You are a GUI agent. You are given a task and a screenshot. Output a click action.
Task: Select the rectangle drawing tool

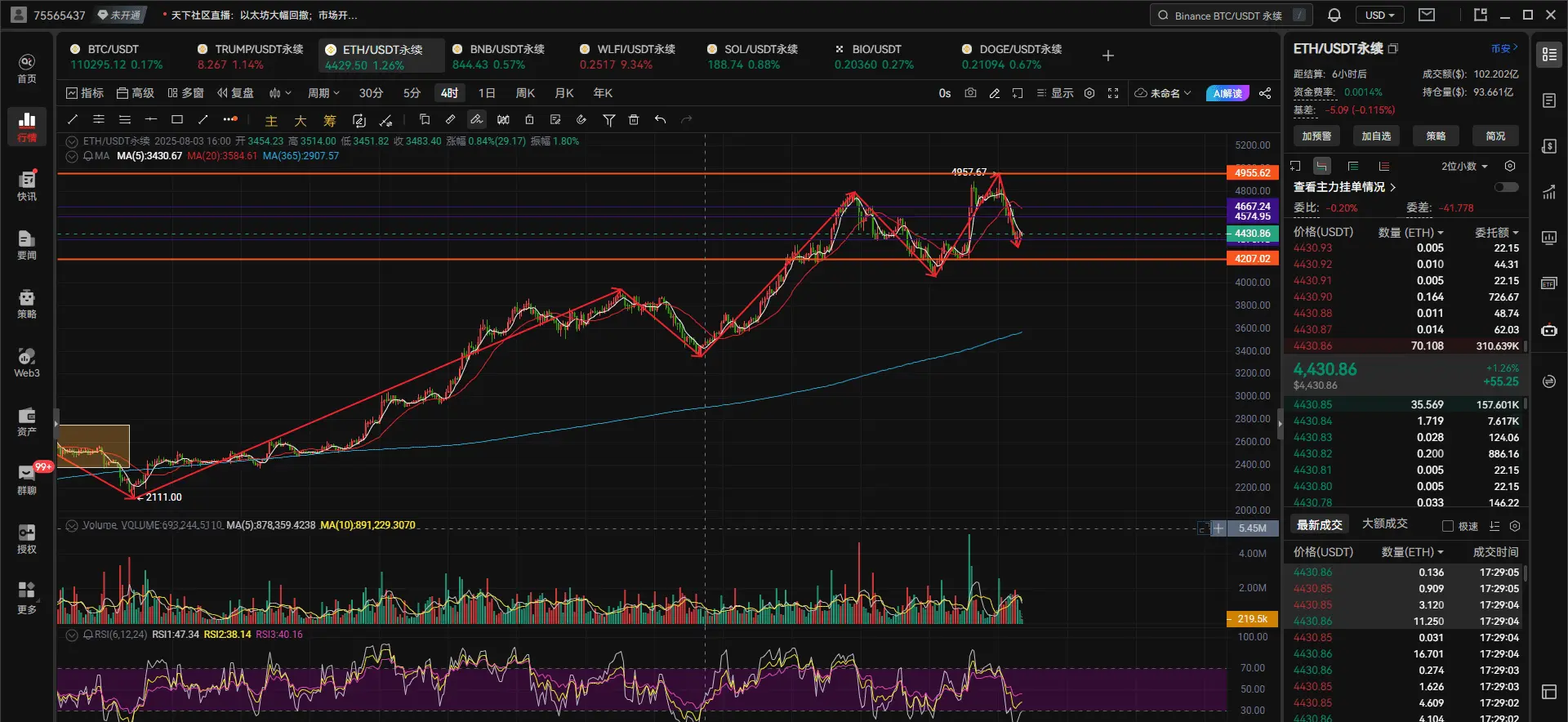[x=177, y=119]
